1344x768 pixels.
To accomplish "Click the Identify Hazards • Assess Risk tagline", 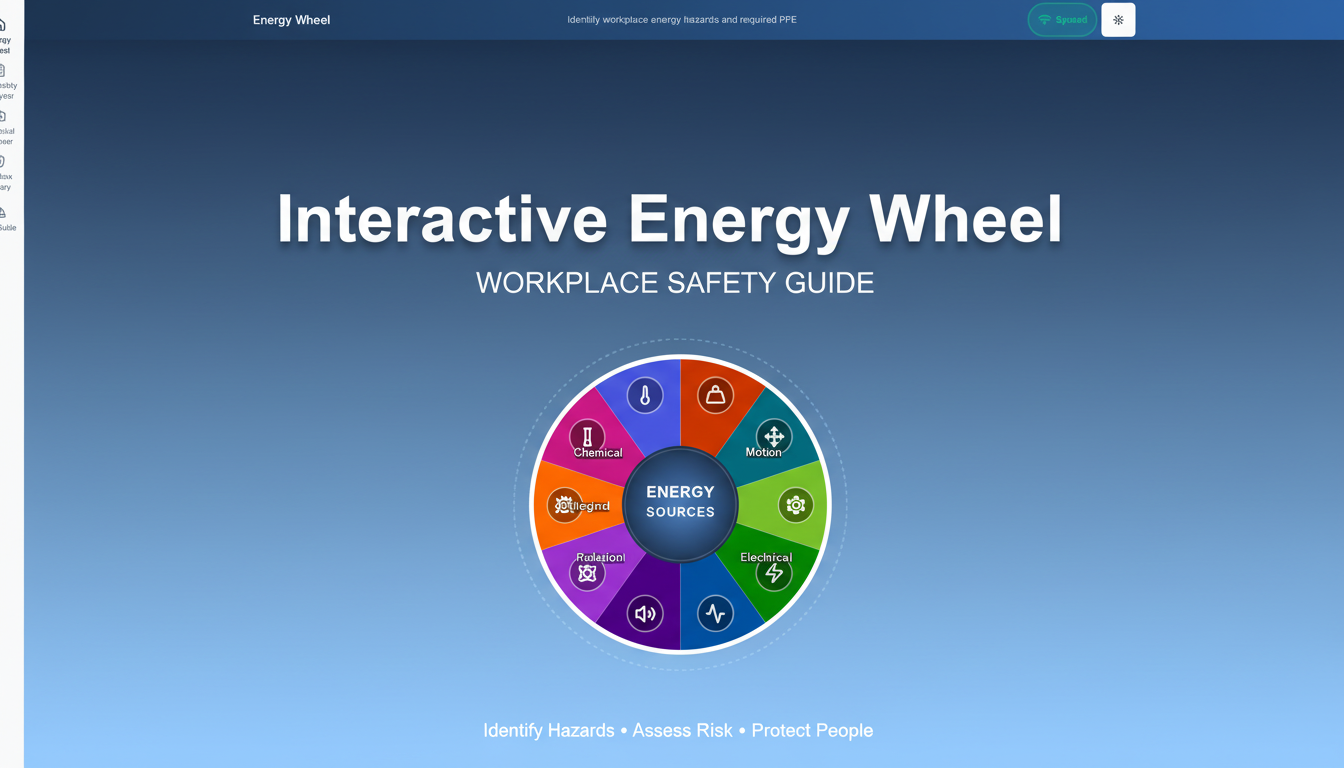I will (678, 730).
